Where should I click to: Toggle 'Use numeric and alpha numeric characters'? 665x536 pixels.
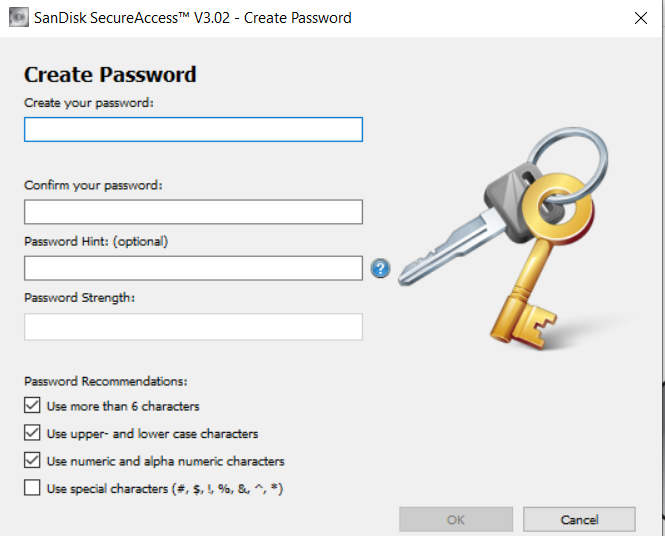[32, 461]
